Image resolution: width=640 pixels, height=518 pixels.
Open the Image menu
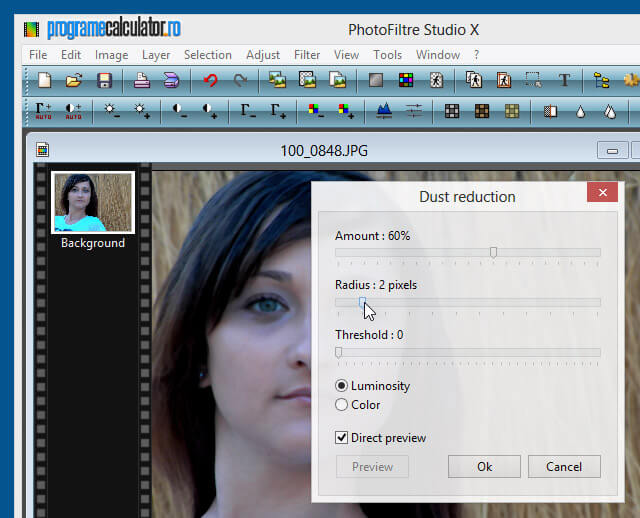[x=111, y=55]
